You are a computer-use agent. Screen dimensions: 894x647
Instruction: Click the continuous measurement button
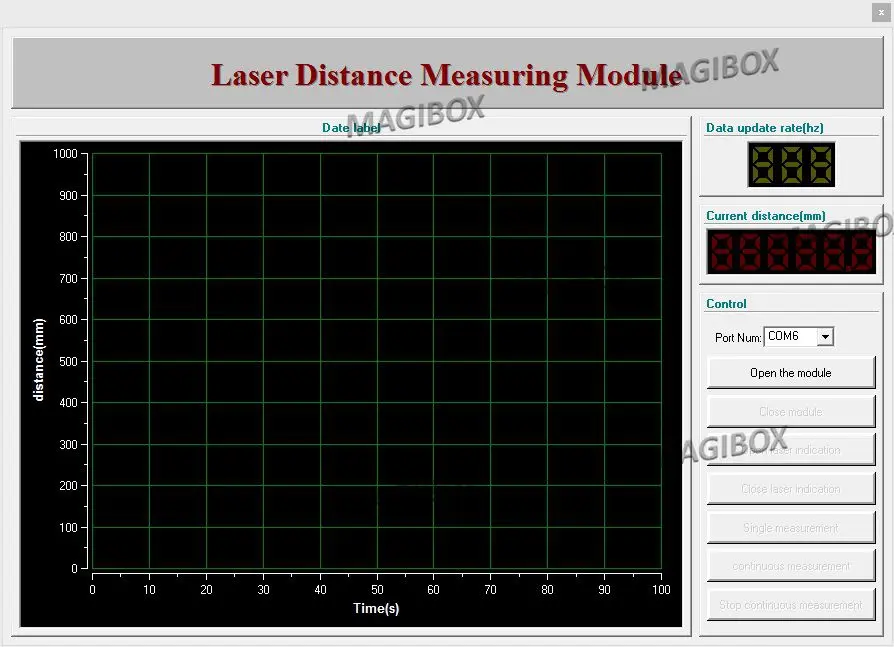coord(791,566)
